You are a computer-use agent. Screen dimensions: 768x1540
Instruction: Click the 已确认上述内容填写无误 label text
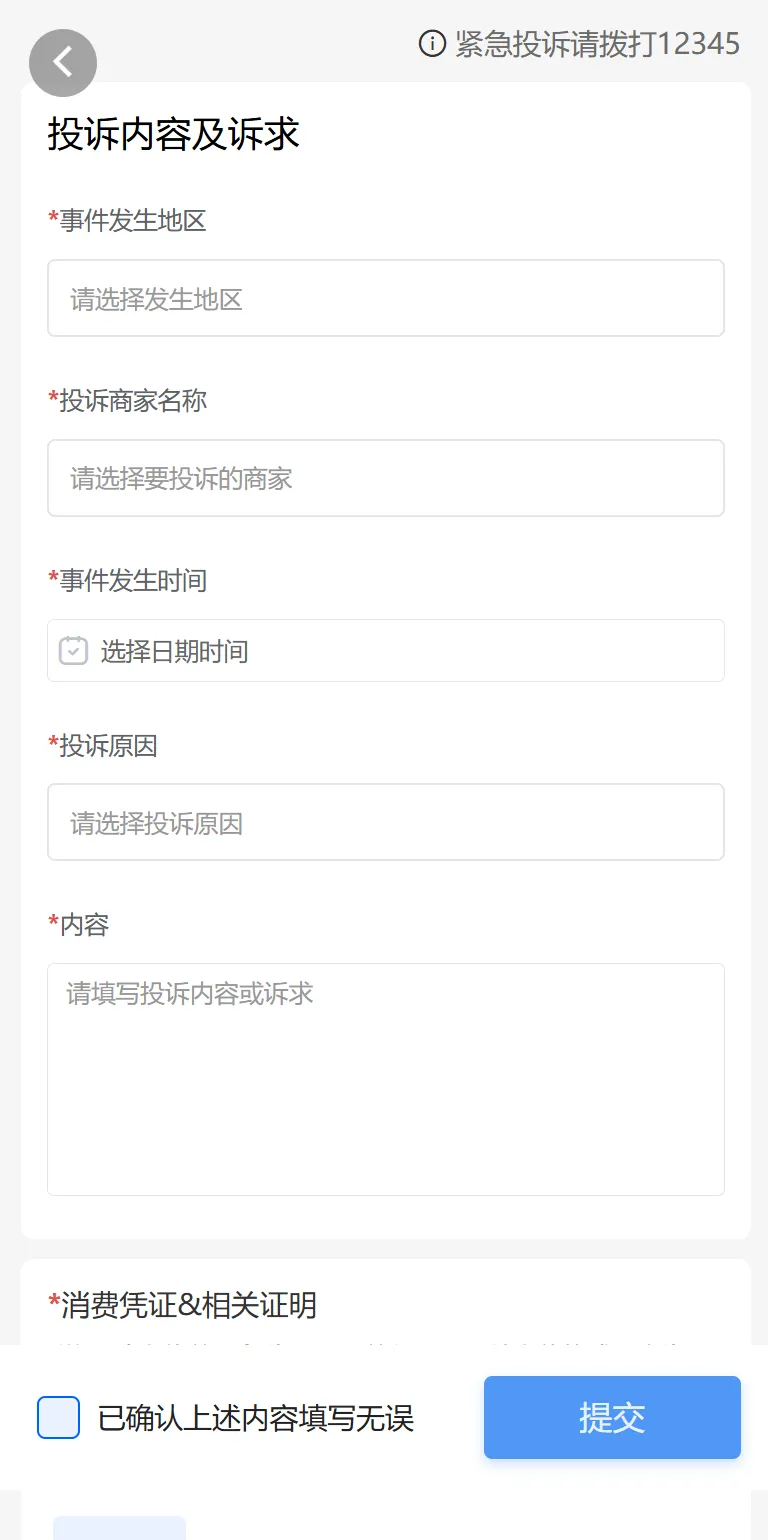pos(255,1418)
